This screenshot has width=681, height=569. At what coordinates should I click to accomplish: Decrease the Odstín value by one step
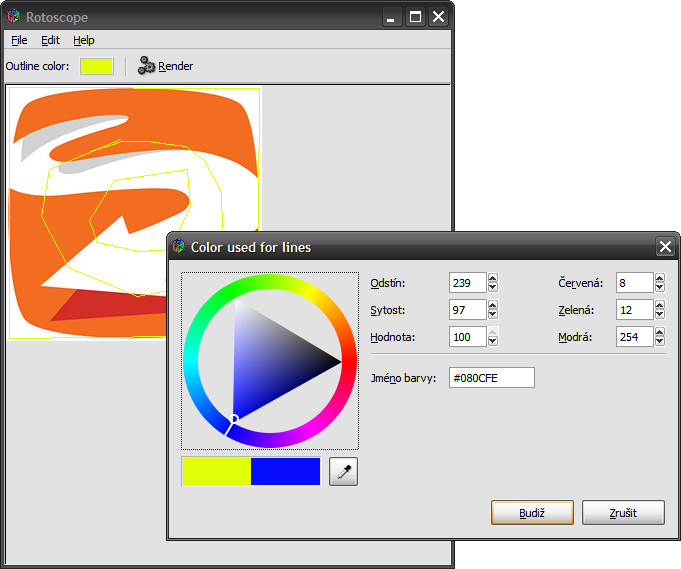point(493,287)
